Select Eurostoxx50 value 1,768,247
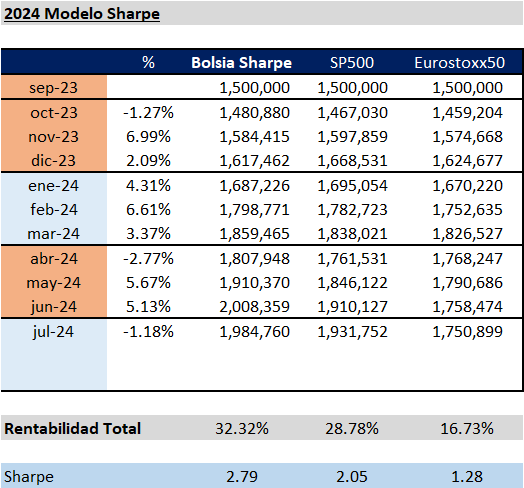 (x=468, y=259)
